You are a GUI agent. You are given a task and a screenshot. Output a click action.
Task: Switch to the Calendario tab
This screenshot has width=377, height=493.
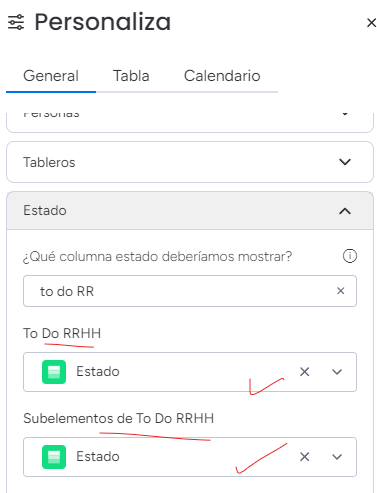coord(222,76)
